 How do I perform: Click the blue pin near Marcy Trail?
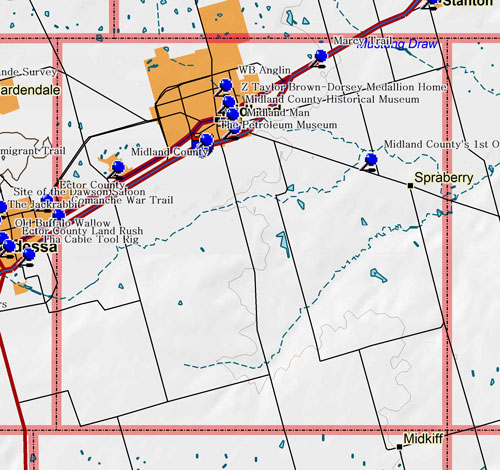321,56
